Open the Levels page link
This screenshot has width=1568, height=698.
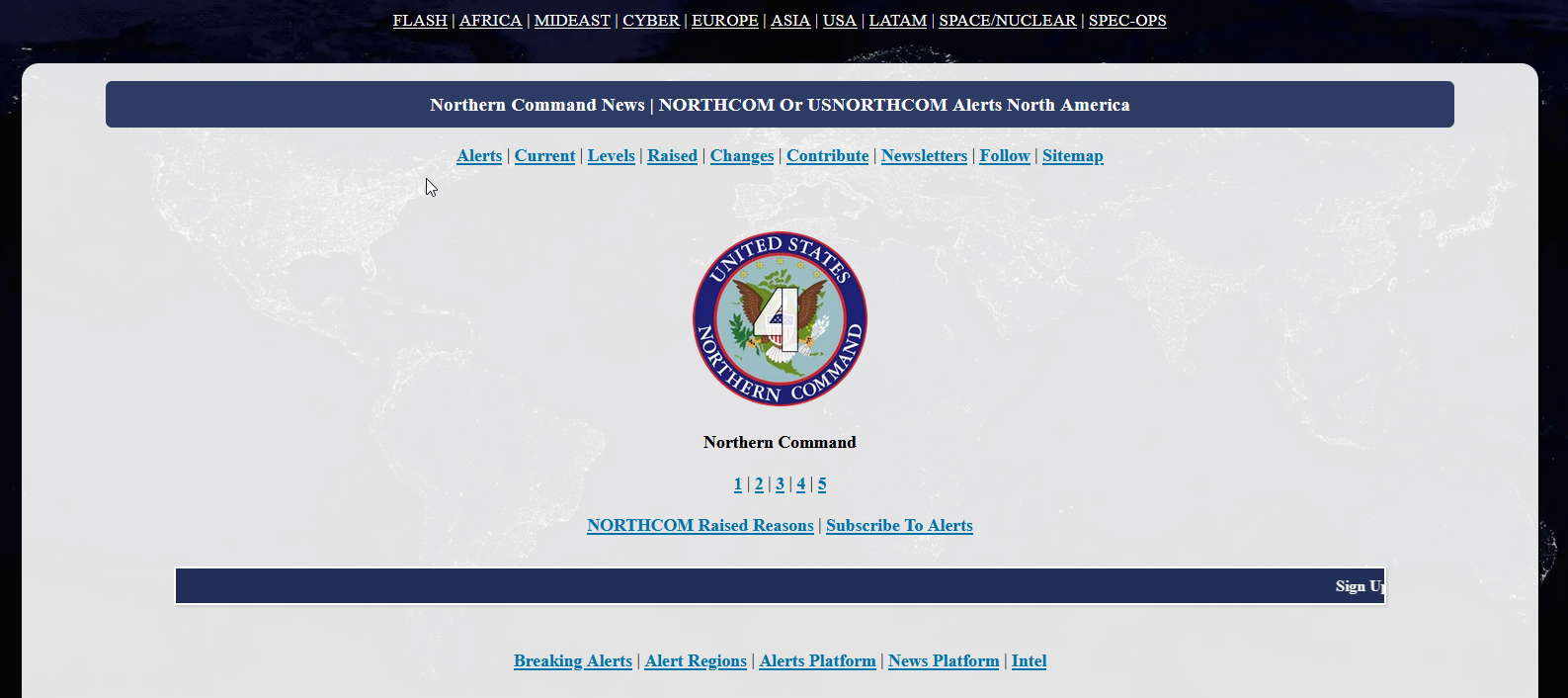point(611,156)
